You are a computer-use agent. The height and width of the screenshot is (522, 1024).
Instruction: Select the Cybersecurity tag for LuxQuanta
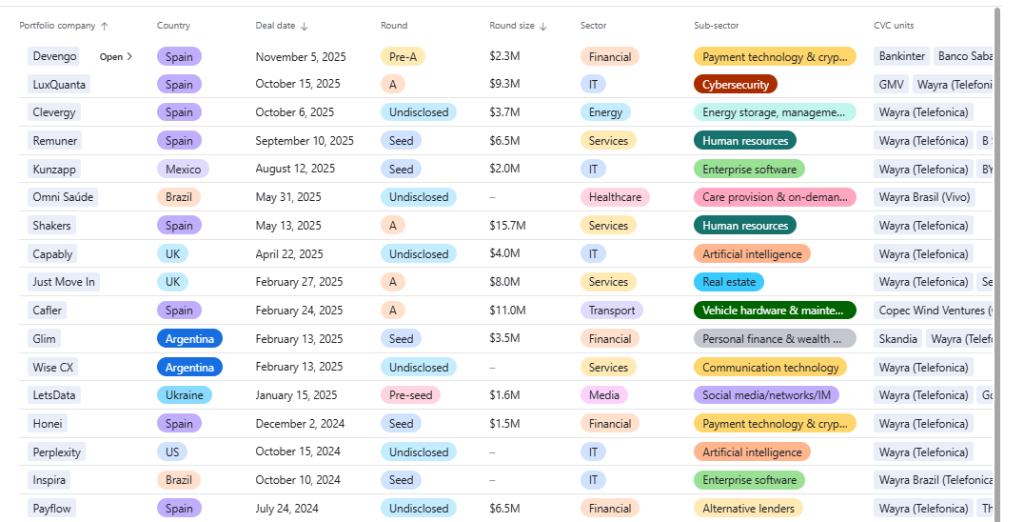coord(735,85)
